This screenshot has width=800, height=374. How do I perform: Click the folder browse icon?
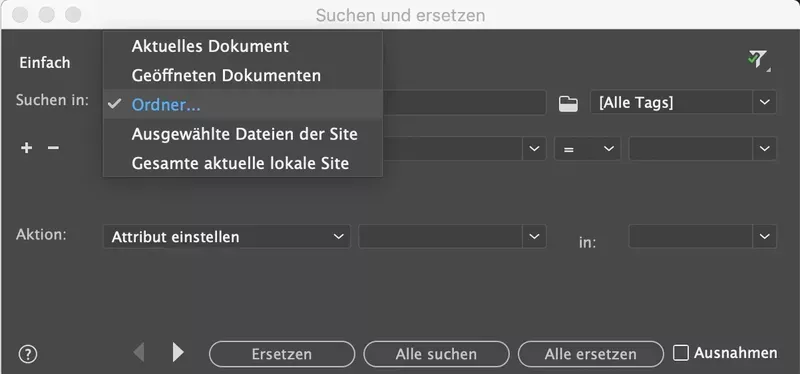[x=568, y=104]
